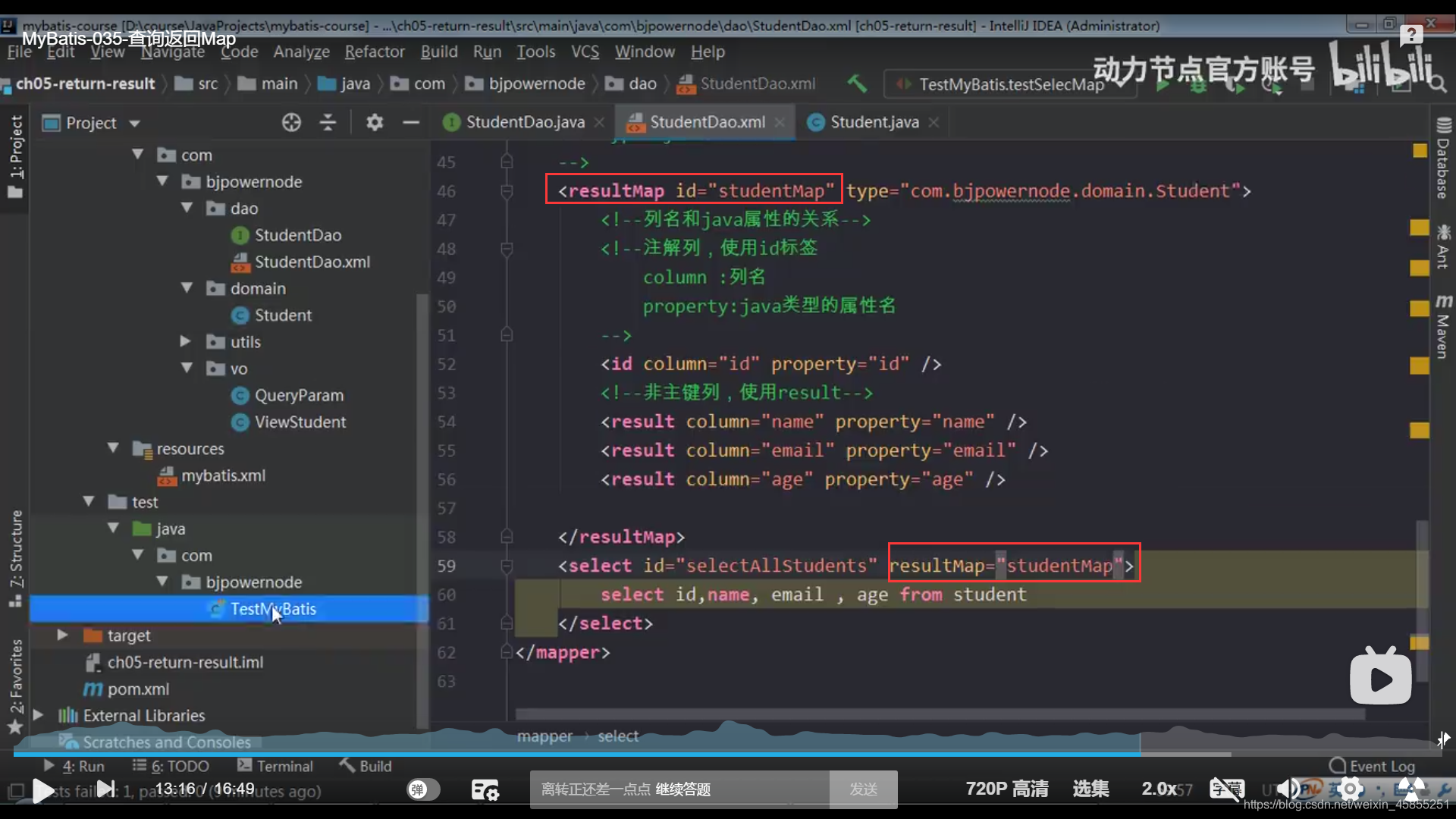The height and width of the screenshot is (819, 1456).
Task: Open the VCS menu
Action: point(585,52)
